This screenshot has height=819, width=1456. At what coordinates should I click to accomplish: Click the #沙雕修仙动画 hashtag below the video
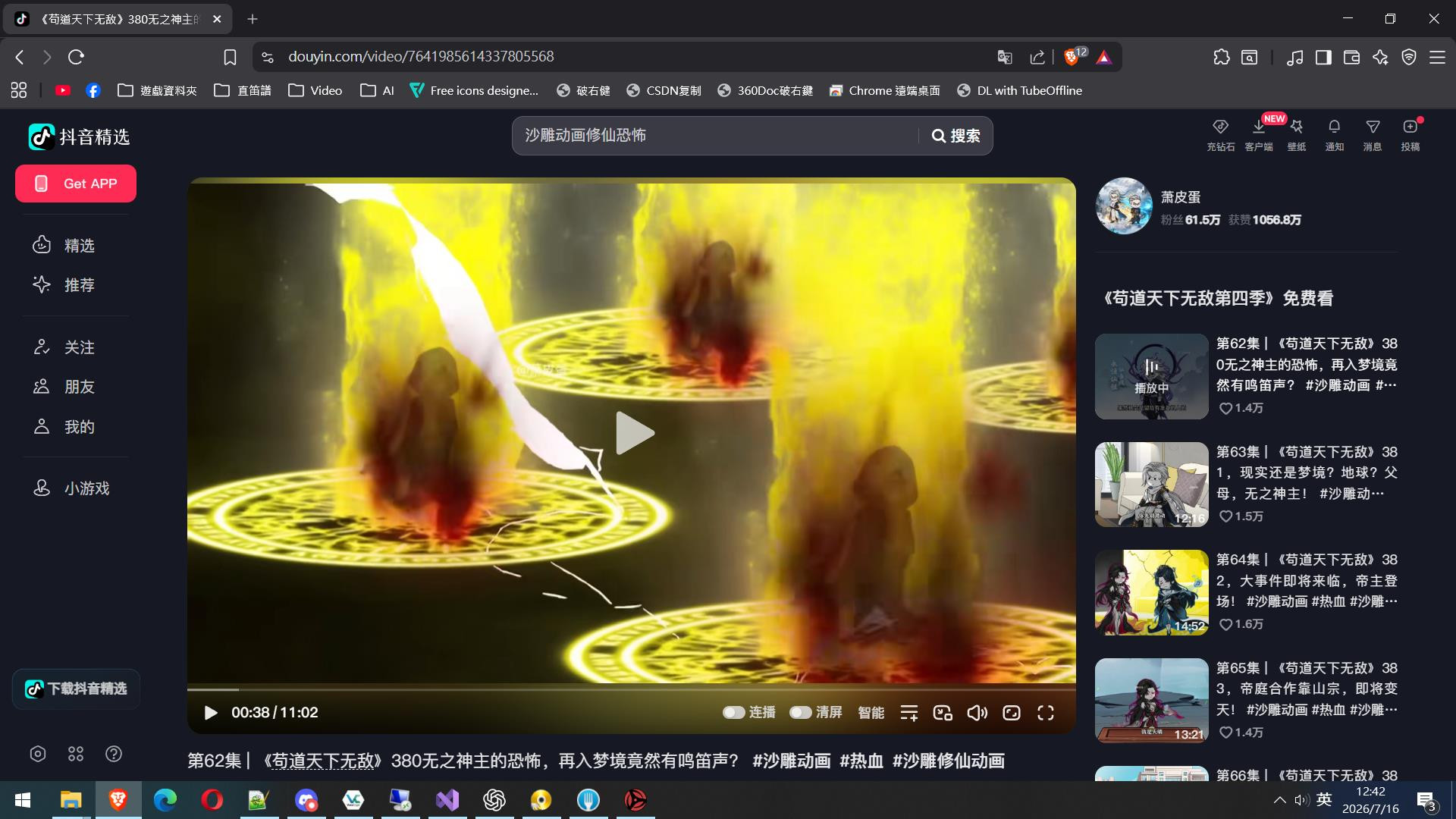pos(949,761)
